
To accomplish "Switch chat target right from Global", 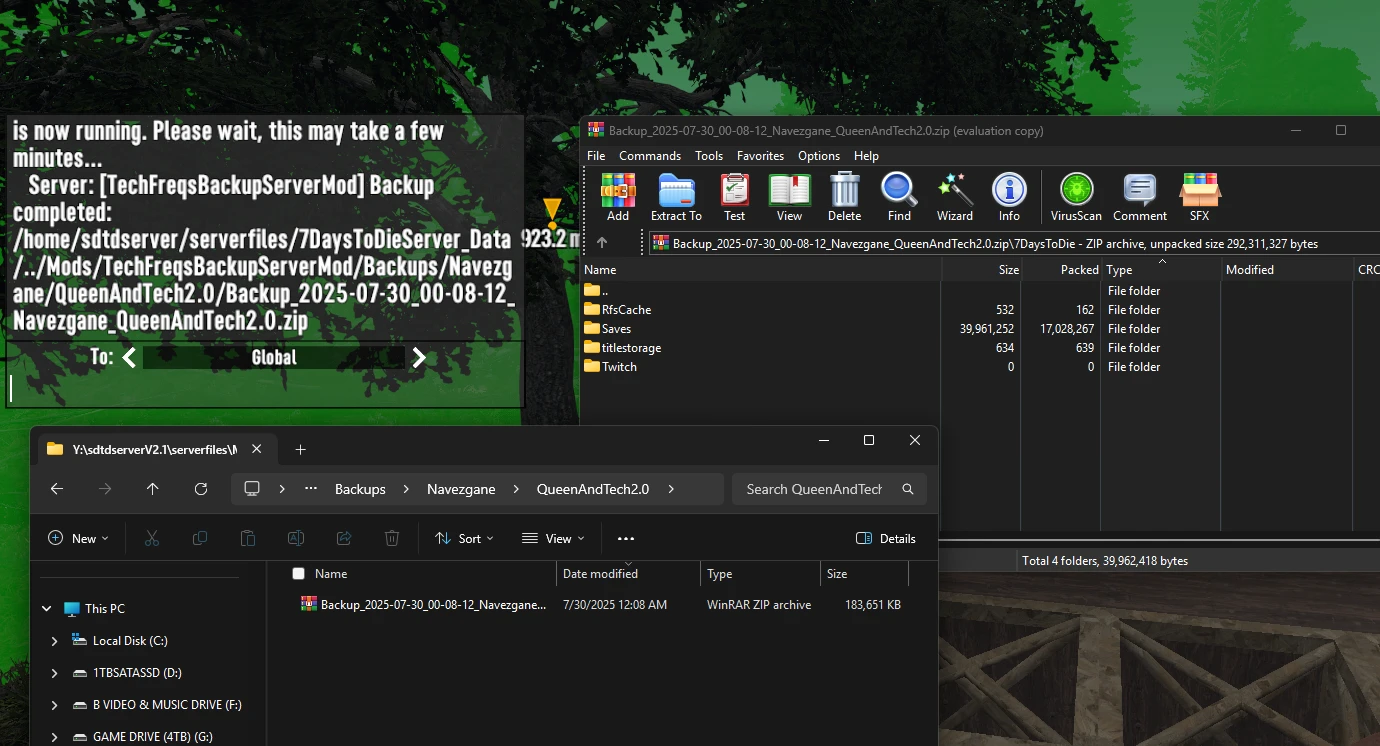I will pos(419,357).
